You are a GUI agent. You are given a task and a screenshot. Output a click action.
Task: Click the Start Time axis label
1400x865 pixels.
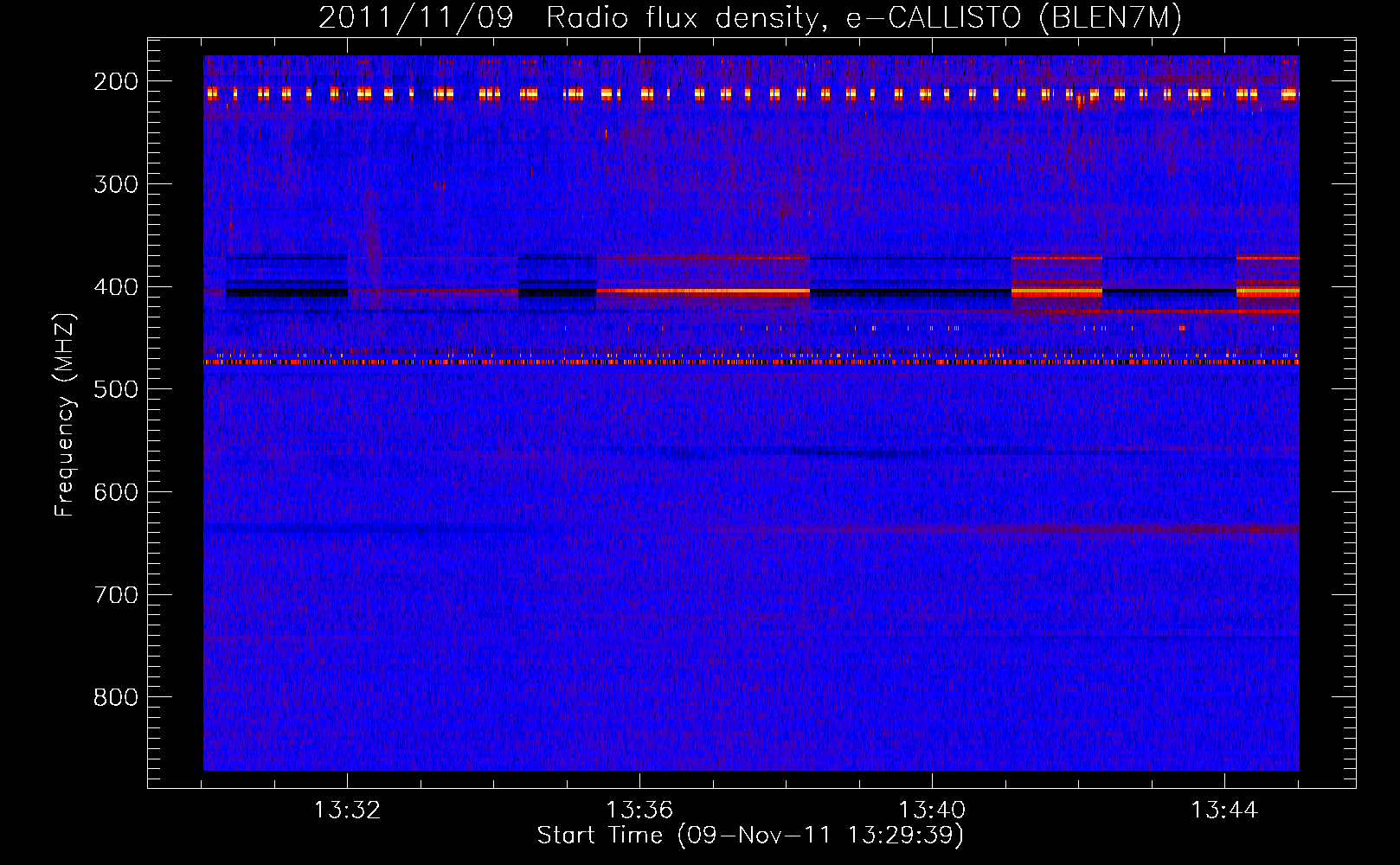(750, 836)
